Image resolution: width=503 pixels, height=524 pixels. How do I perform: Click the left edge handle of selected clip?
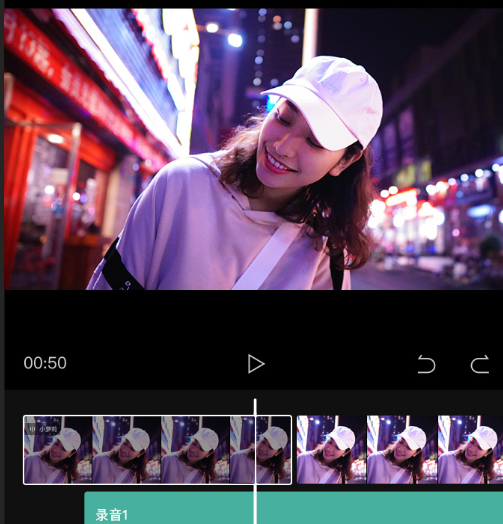pyautogui.click(x=24, y=450)
